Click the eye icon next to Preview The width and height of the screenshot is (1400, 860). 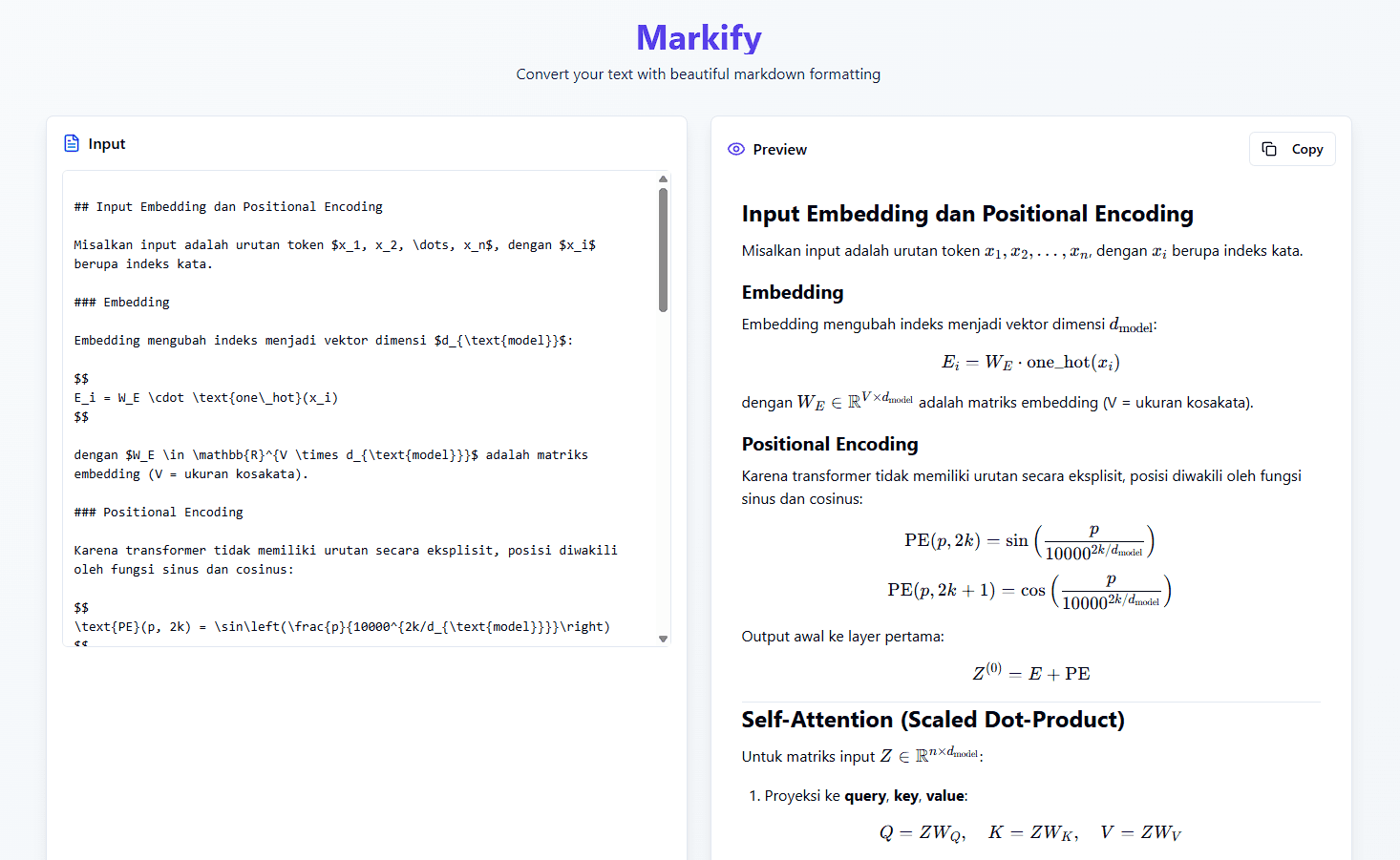coord(735,149)
